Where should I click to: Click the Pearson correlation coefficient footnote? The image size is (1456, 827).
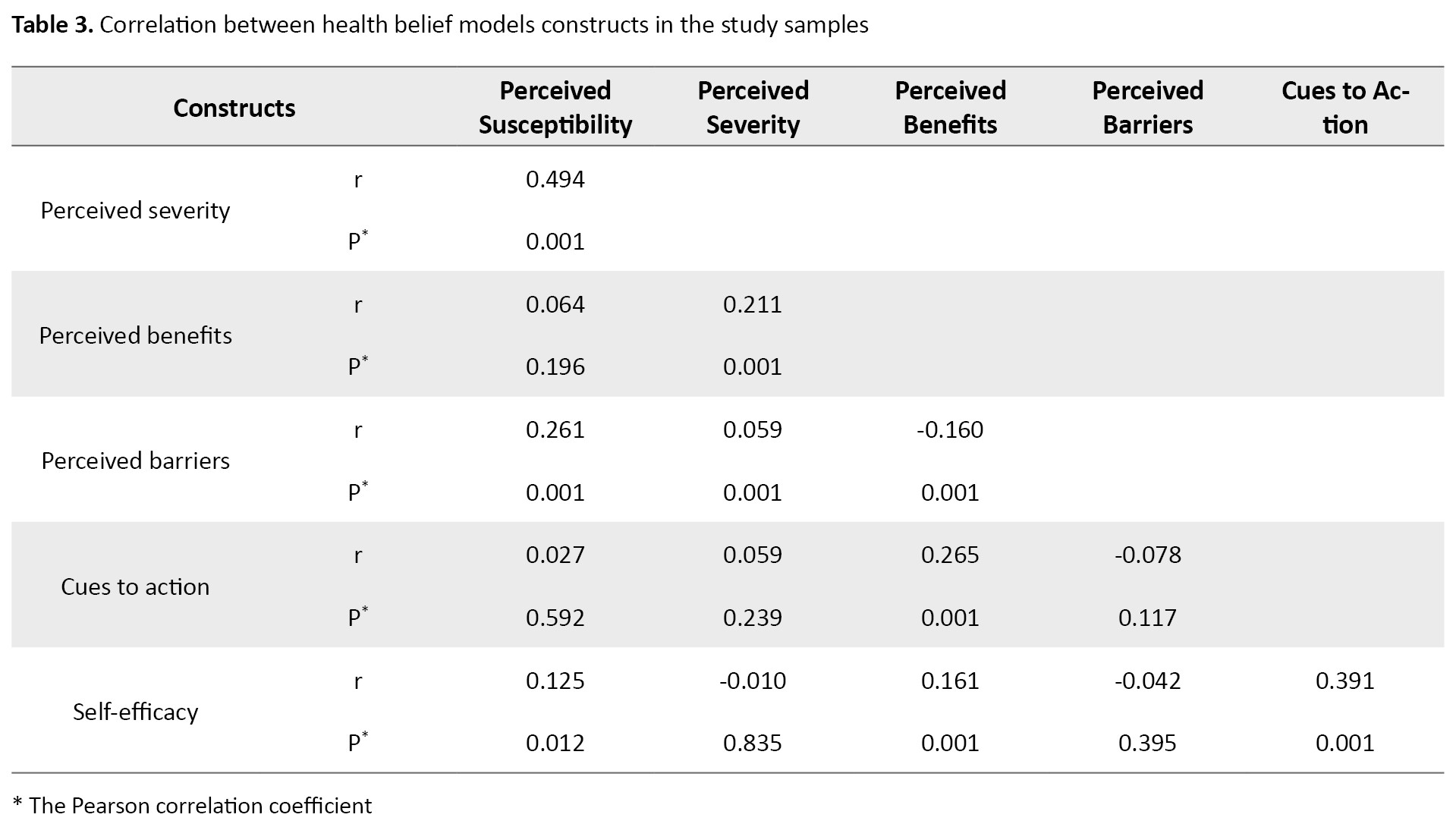click(x=193, y=805)
